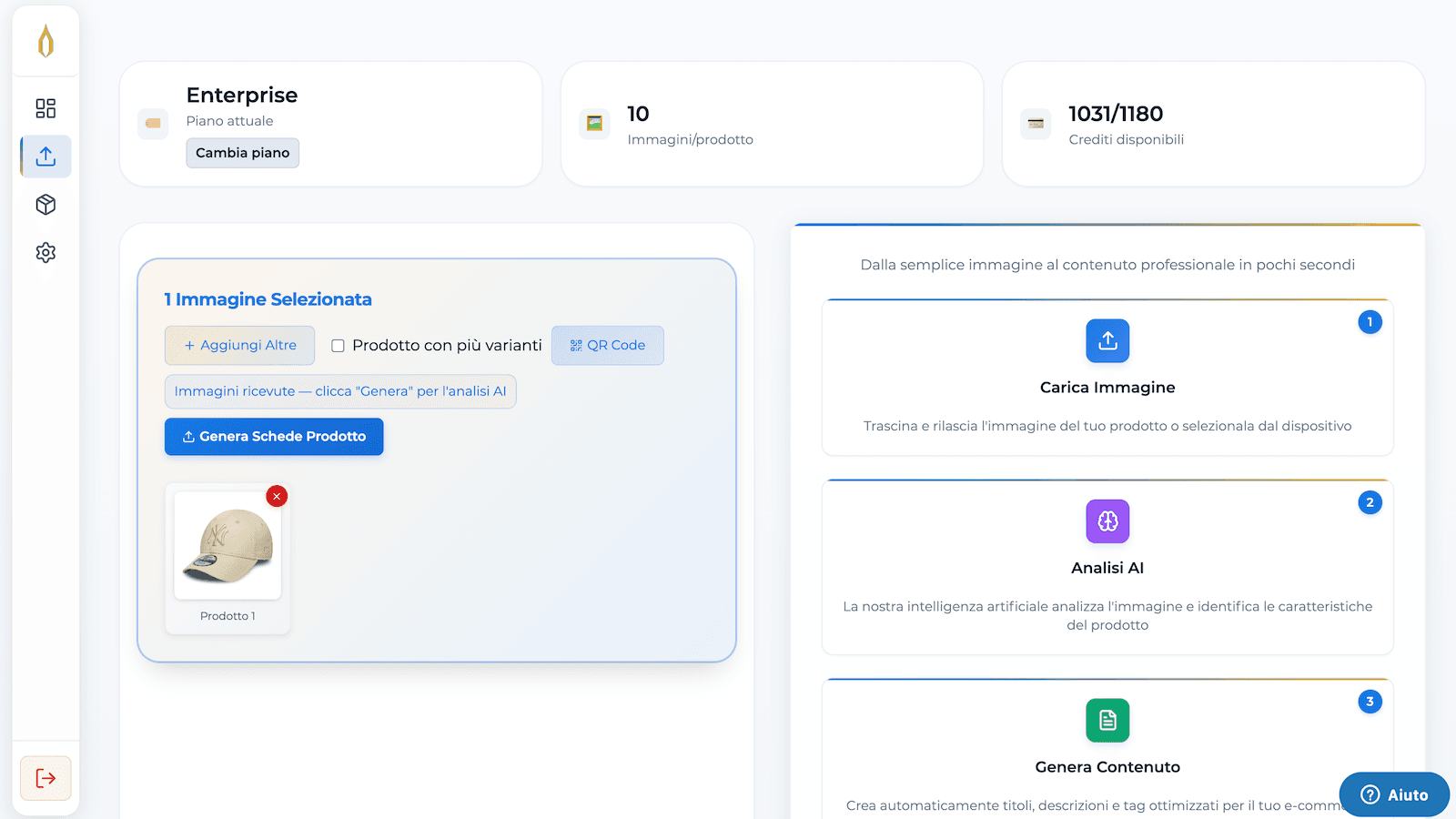The height and width of the screenshot is (819, 1456).
Task: Click the logout icon at bottom
Action: tap(45, 778)
